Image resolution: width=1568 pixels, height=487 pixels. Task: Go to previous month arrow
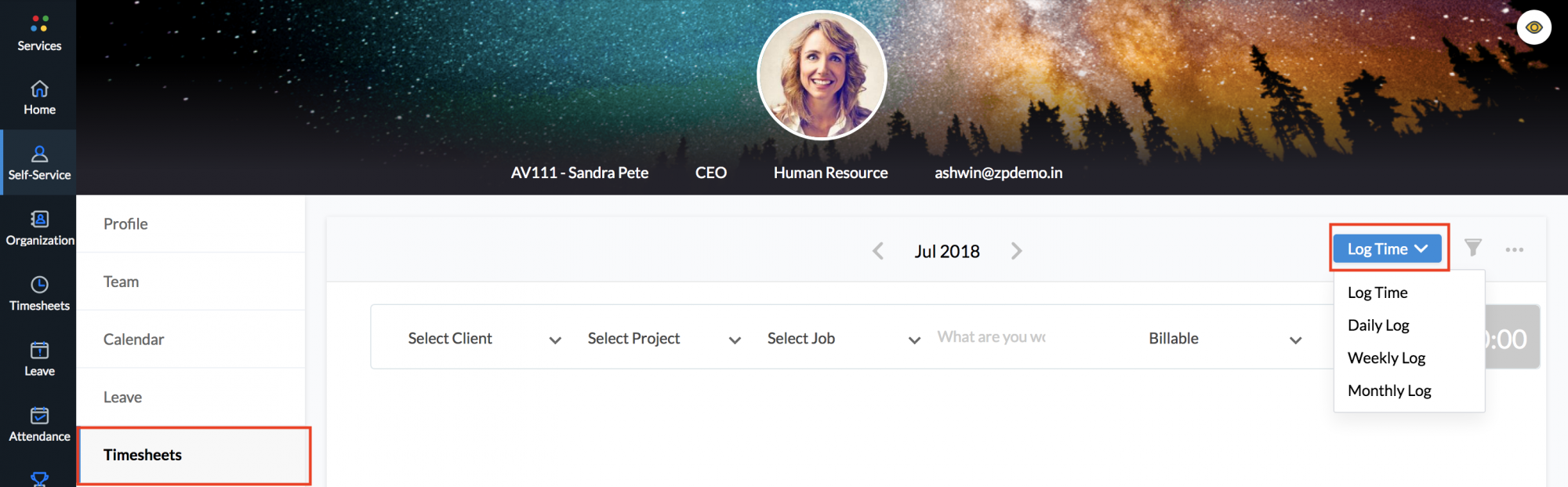(878, 251)
